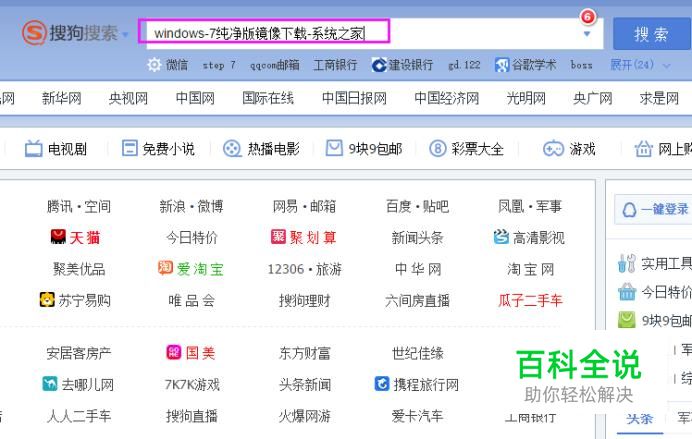Click the 高清影视 clapperboard icon

tap(501, 237)
